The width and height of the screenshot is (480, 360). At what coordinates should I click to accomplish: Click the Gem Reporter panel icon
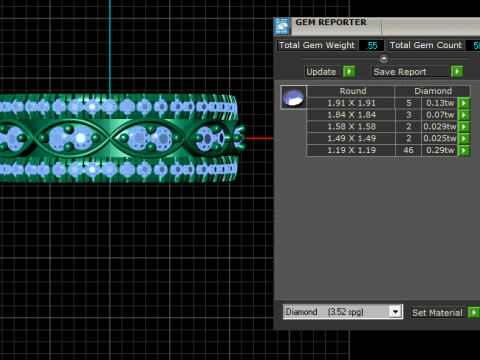[282, 26]
